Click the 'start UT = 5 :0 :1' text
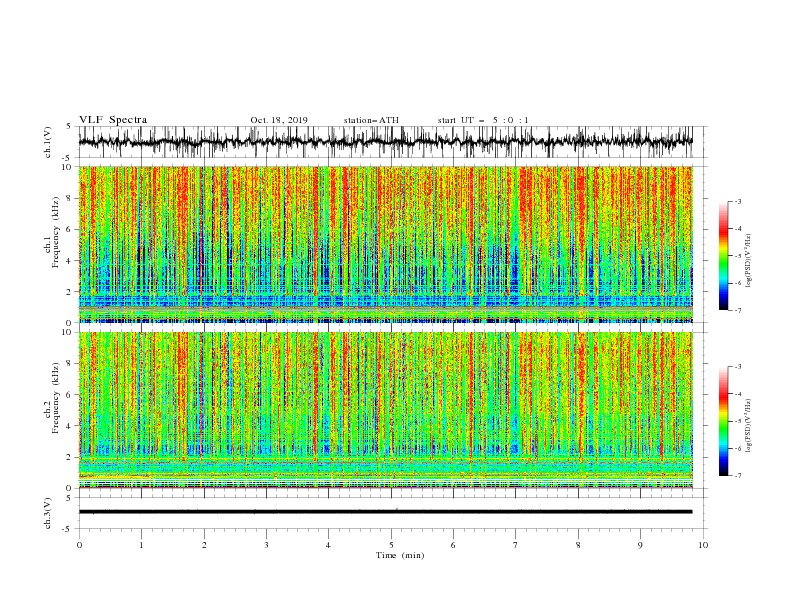The width and height of the screenshot is (792, 612). coord(483,120)
